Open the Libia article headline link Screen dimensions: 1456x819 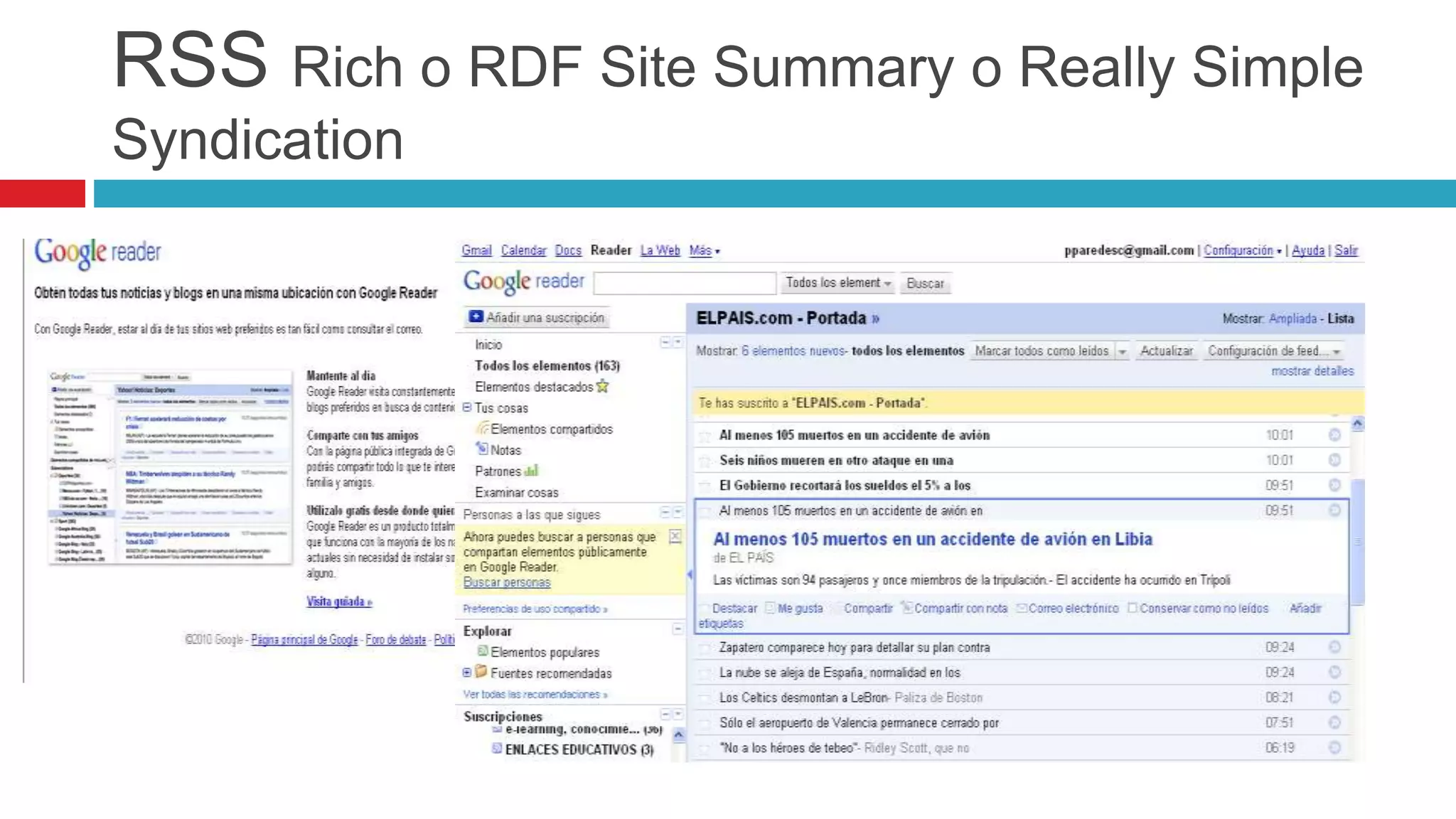click(x=933, y=539)
